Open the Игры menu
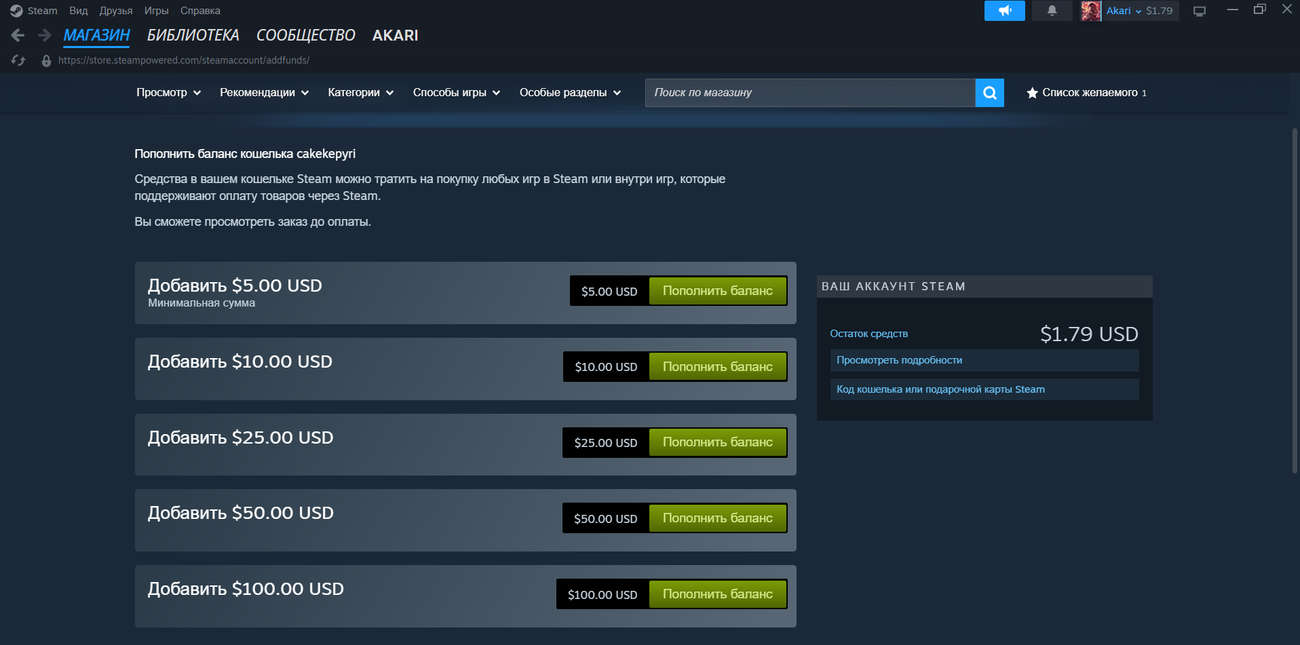Viewport: 1300px width, 645px height. pos(156,11)
